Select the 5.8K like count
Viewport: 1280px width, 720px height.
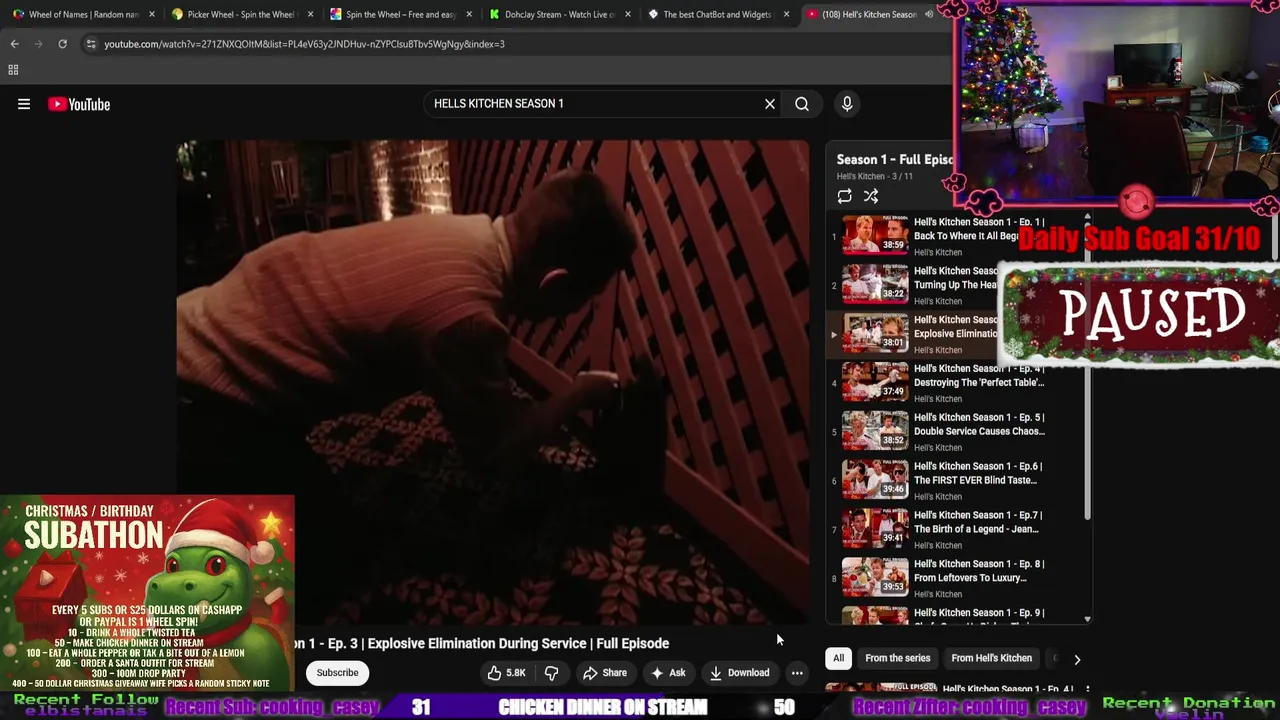click(x=516, y=673)
